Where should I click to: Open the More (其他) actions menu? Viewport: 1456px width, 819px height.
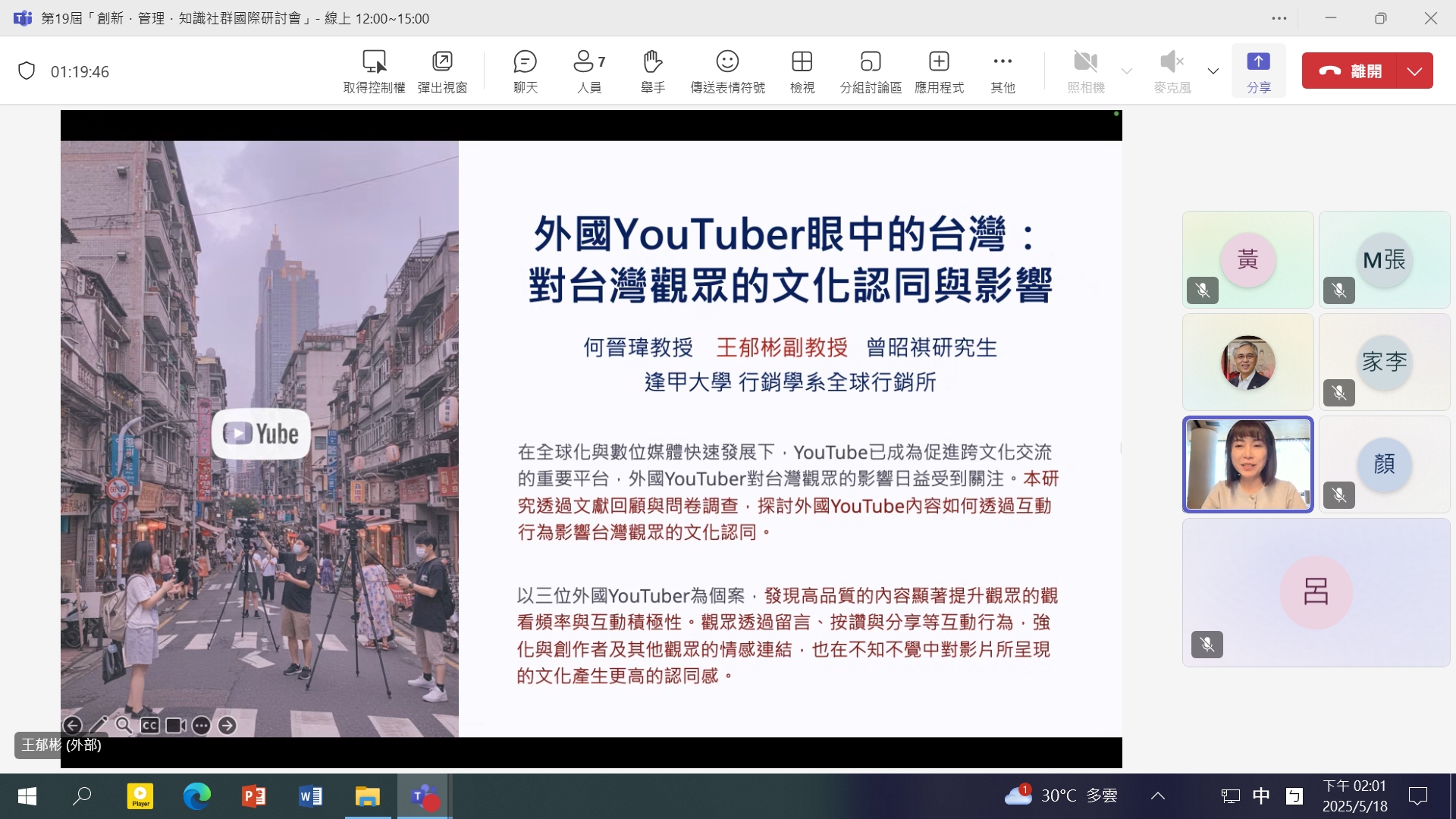pos(1003,71)
